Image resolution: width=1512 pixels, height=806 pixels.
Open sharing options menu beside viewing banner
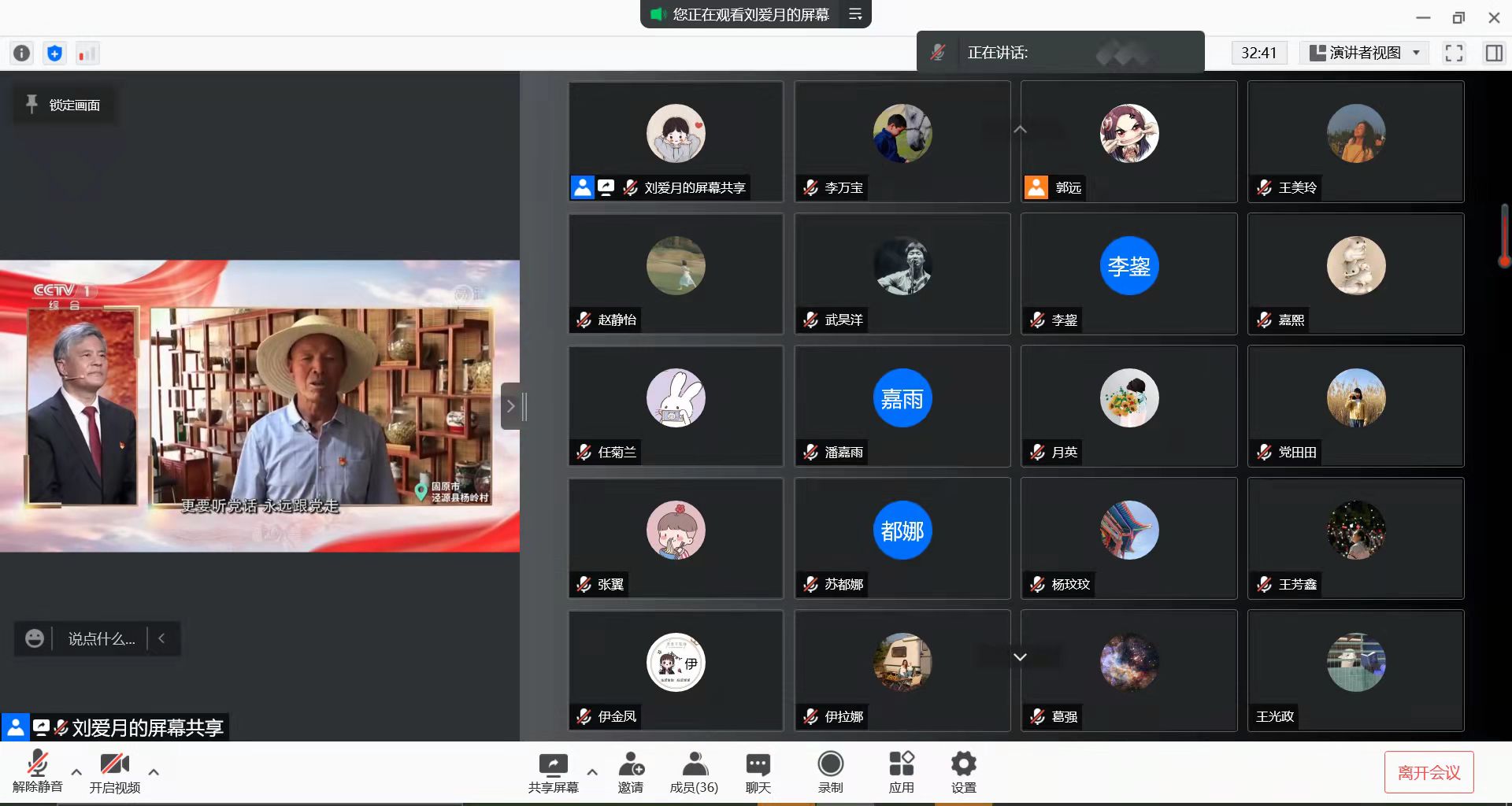[x=855, y=14]
